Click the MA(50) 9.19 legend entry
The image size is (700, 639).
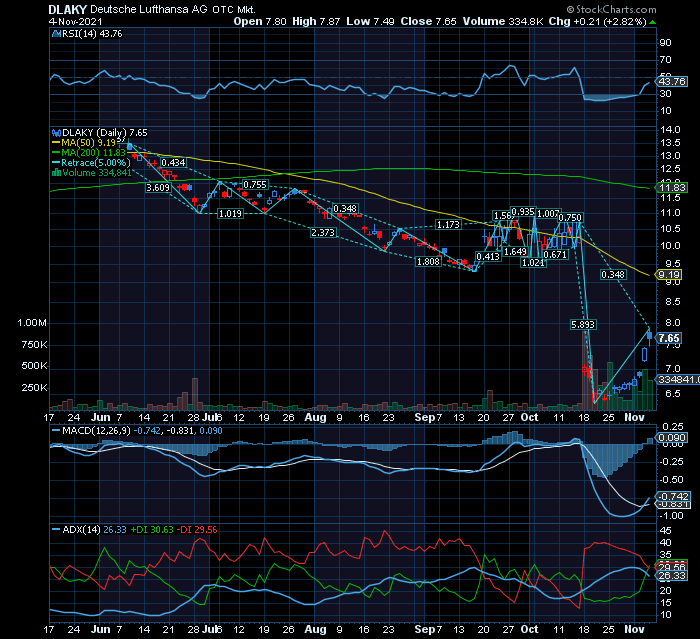click(89, 143)
